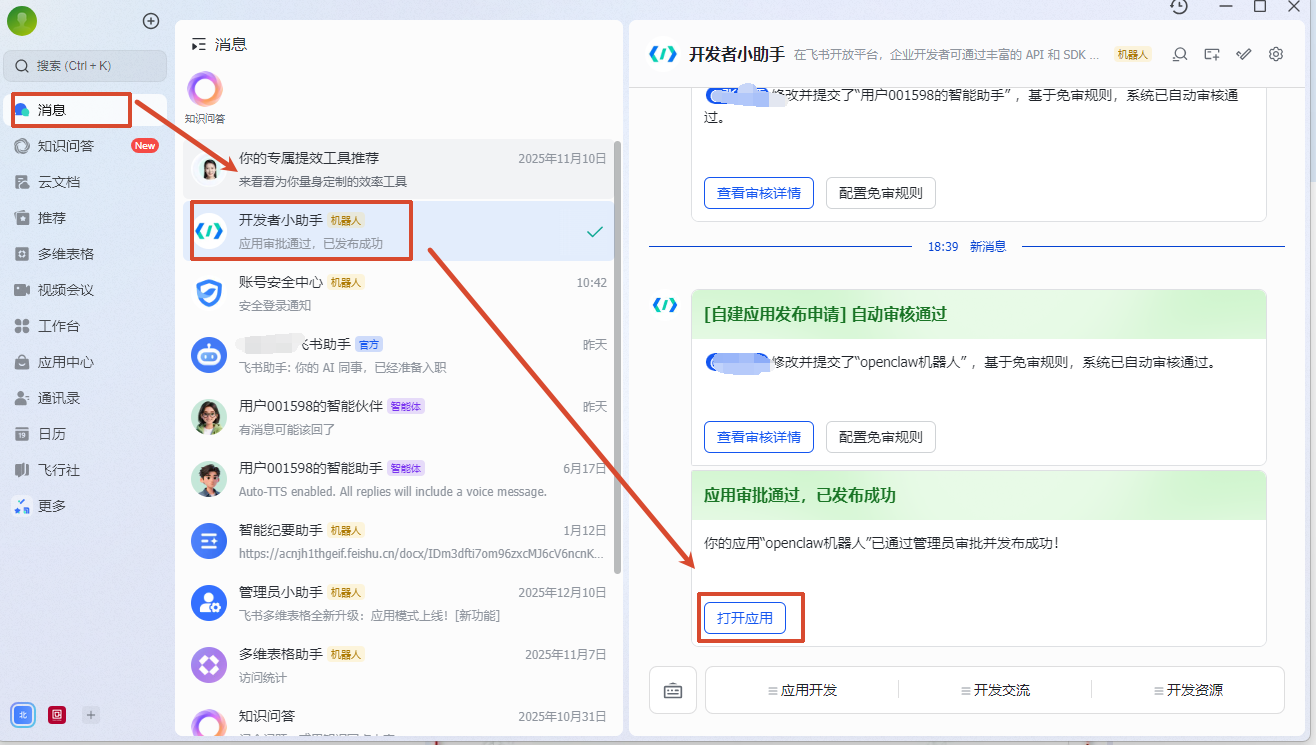Focus the 搜索 (Ctrl+K) search box
1316x745 pixels.
[x=85, y=66]
